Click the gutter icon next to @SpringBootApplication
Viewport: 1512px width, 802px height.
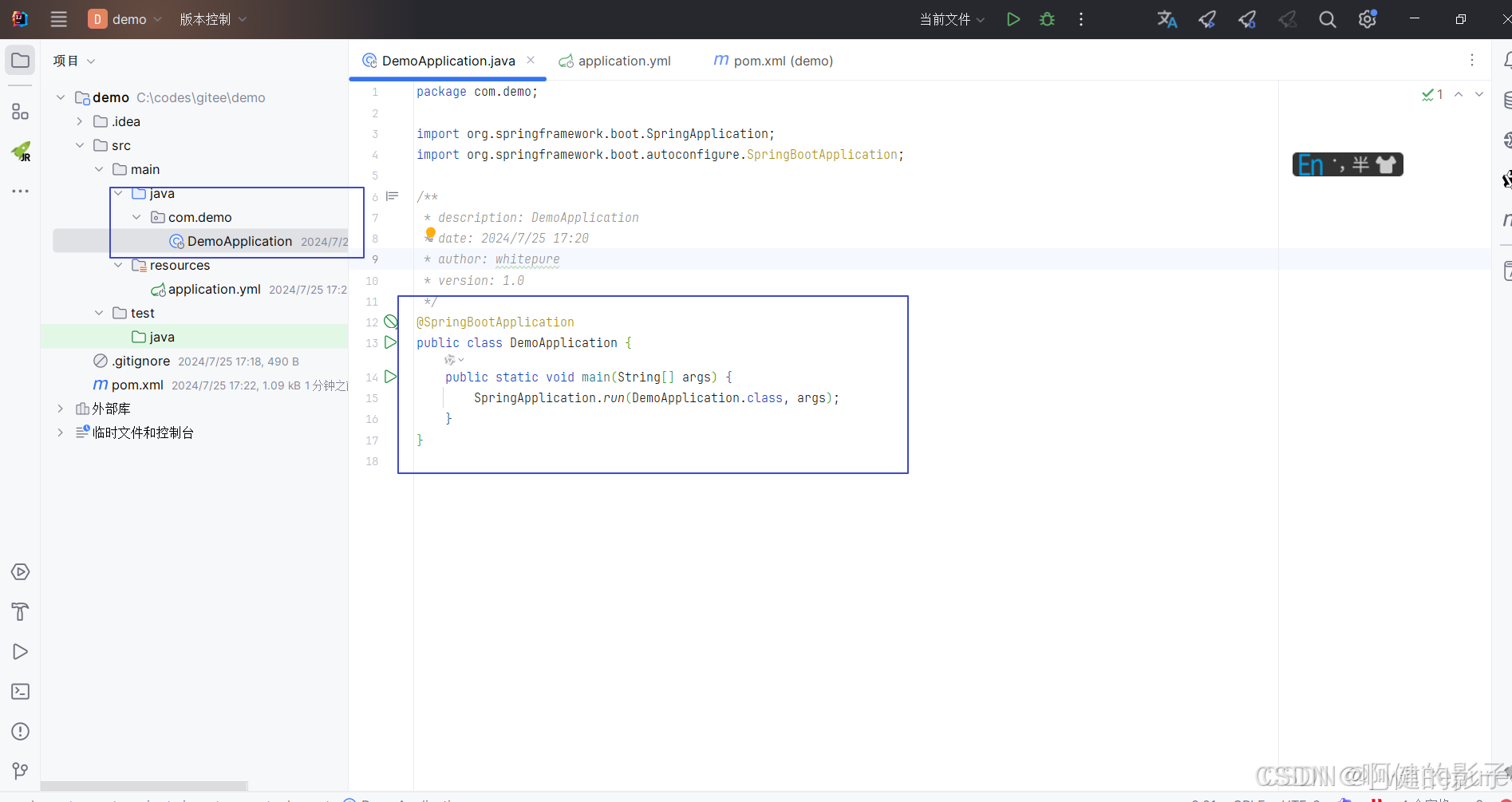(391, 322)
